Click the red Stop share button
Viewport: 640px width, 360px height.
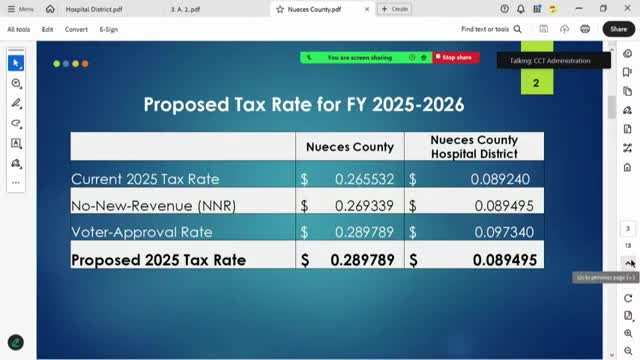[x=456, y=58]
